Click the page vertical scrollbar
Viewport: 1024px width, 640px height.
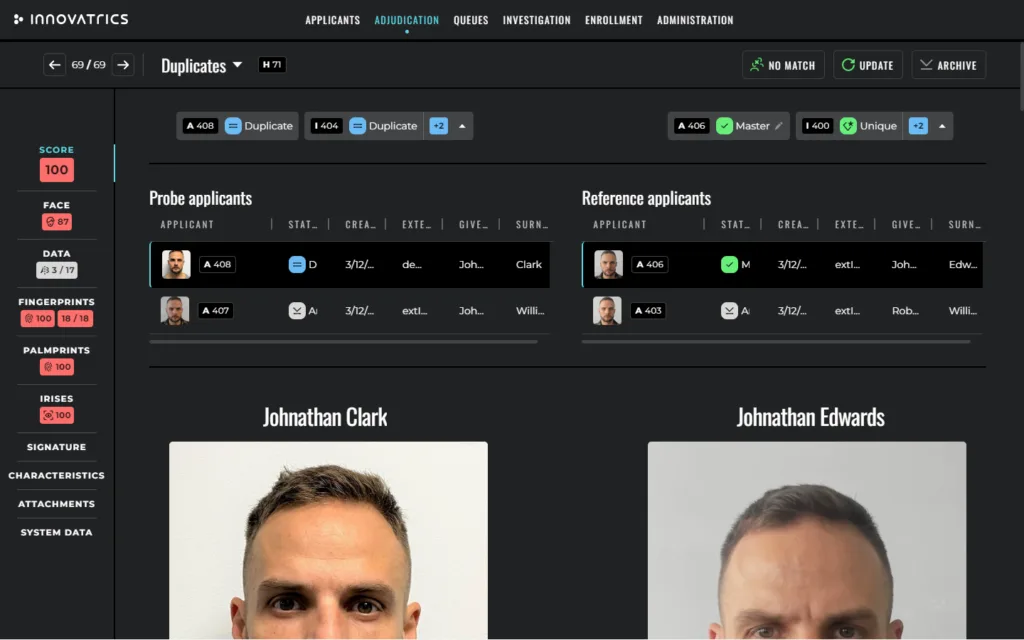(x=1021, y=77)
